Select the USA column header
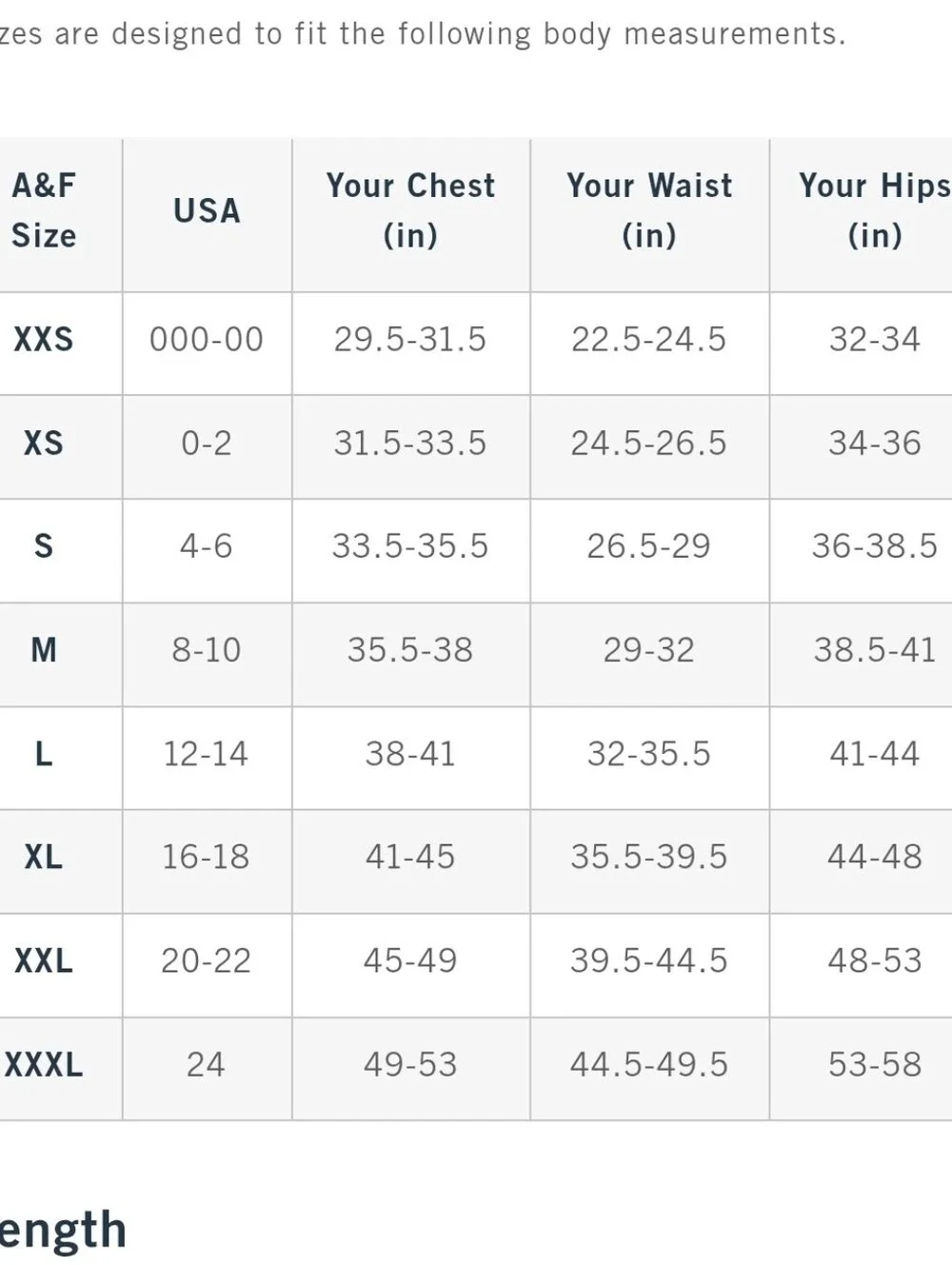The image size is (952, 1265). 207,210
